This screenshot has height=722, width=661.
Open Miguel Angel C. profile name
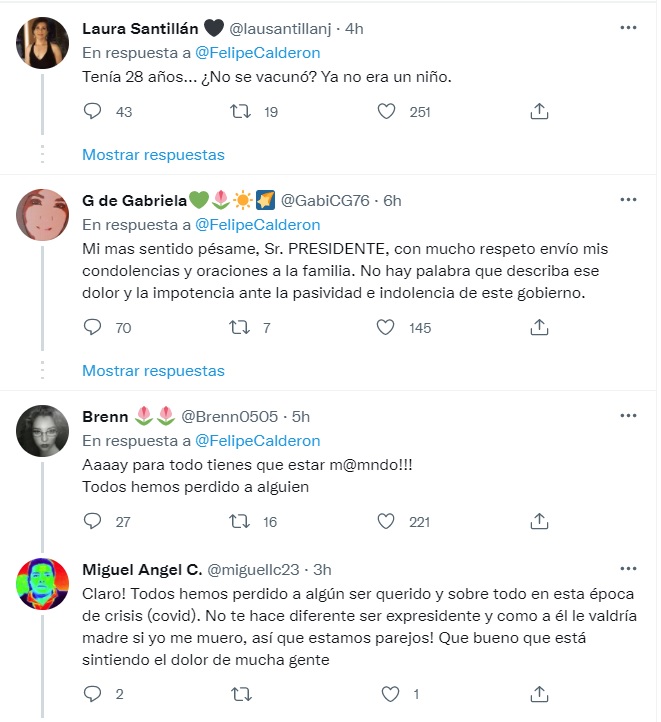coord(139,570)
